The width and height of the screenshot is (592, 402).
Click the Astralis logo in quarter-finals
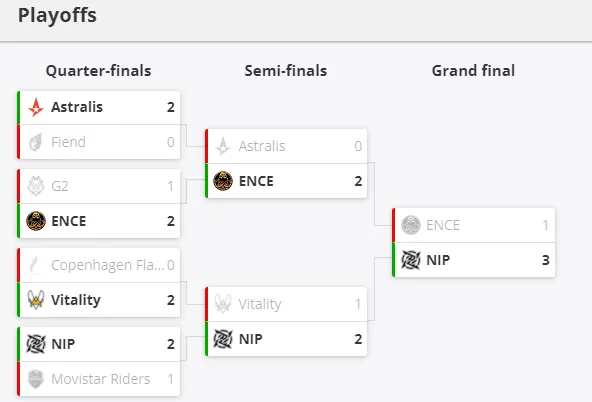36,107
